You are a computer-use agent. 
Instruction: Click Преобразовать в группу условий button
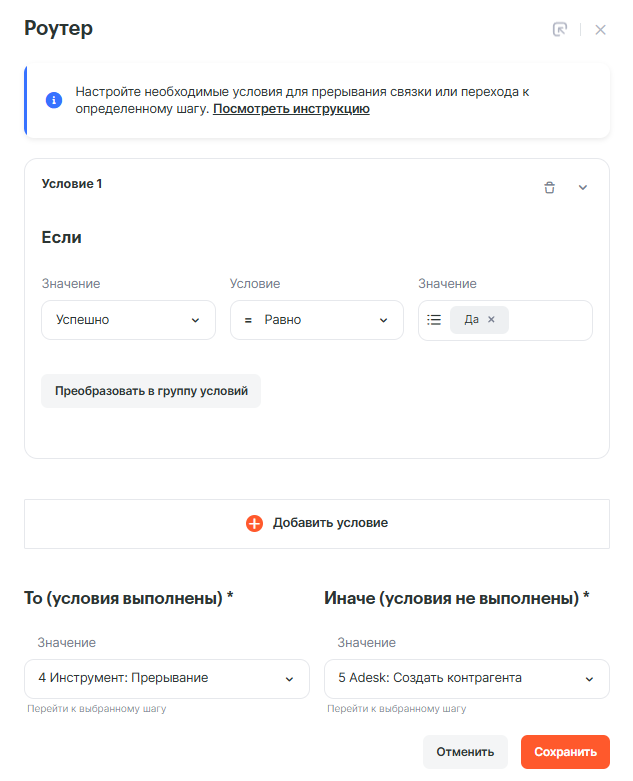[x=151, y=391]
